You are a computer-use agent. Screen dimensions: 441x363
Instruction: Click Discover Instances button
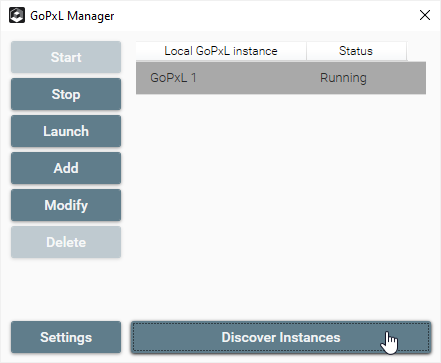tap(281, 337)
